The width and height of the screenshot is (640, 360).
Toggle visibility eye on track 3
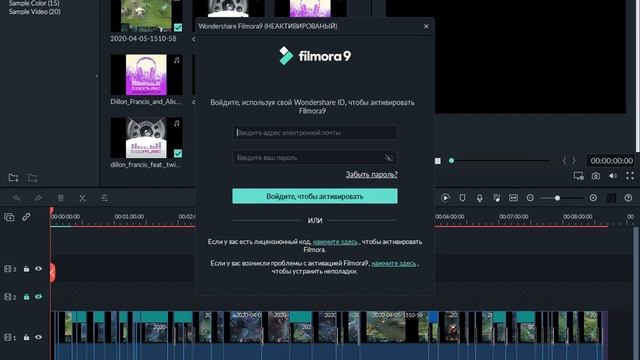38,269
